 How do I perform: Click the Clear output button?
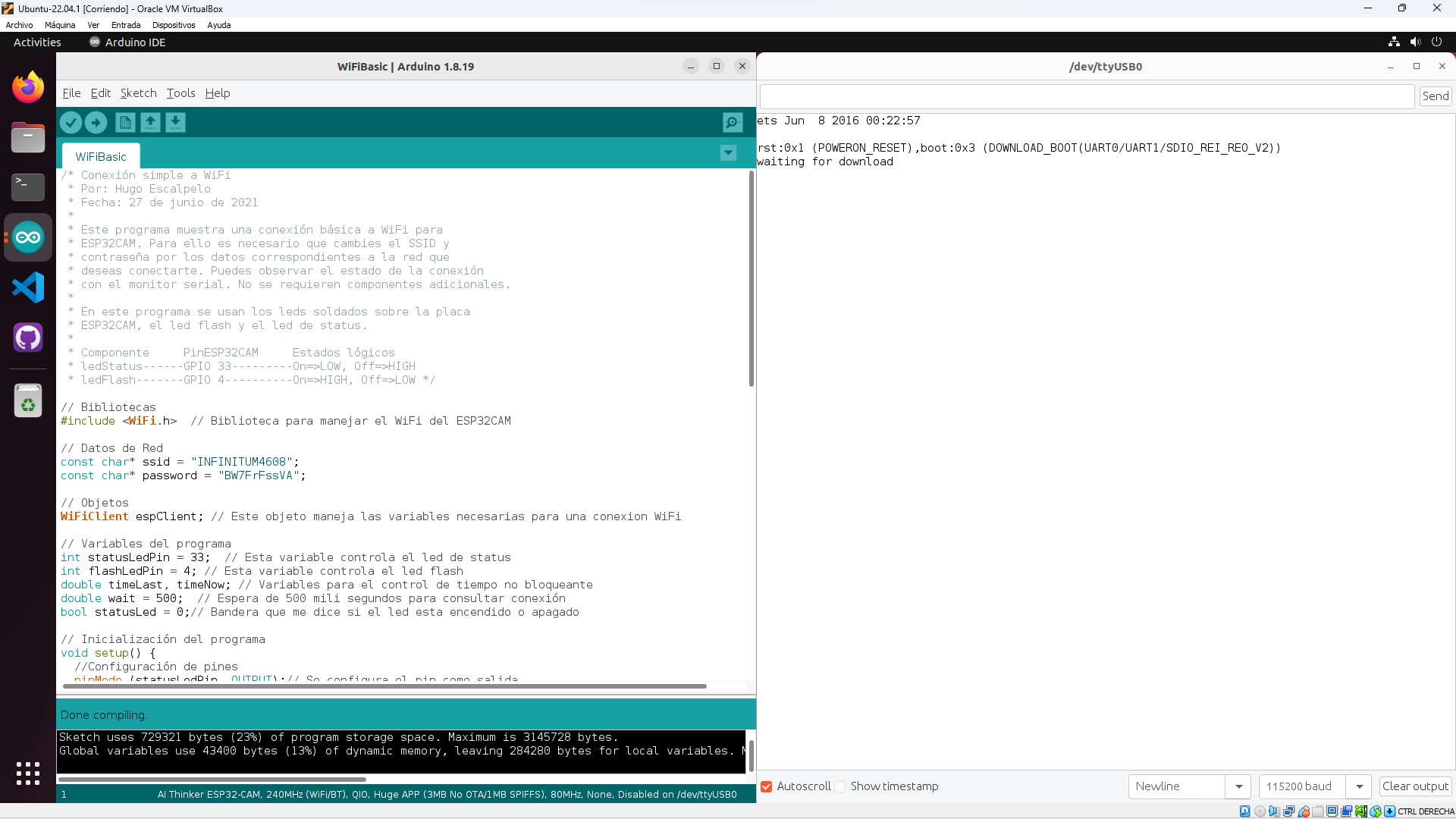(x=1415, y=786)
